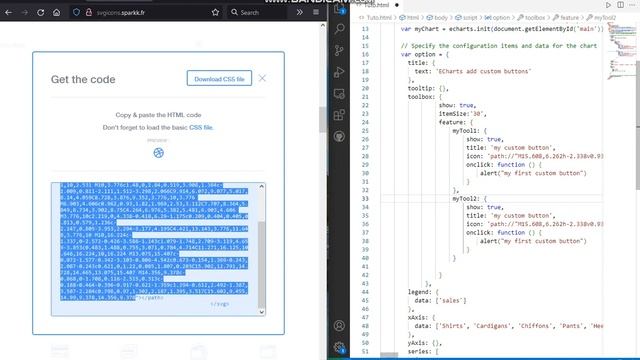Close the Get the code dialog

(262, 78)
